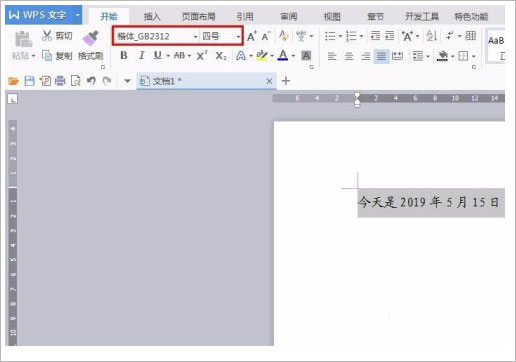Print the document with printer icon
Image resolution: width=516 pixels, height=362 pixels.
coord(60,81)
